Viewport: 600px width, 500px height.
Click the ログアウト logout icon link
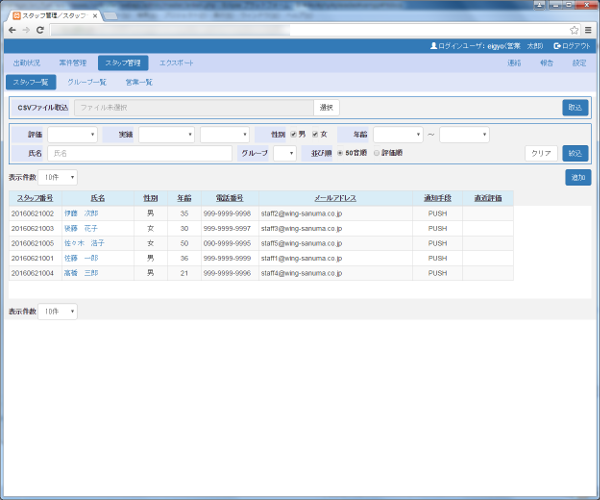pos(557,46)
